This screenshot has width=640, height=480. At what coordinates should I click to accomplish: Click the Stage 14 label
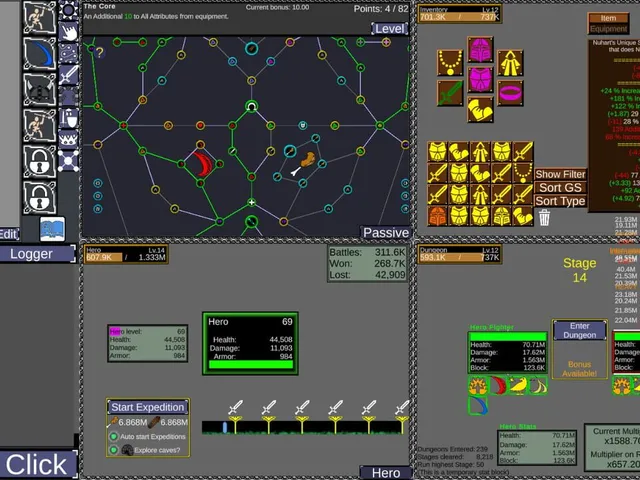pyautogui.click(x=580, y=270)
